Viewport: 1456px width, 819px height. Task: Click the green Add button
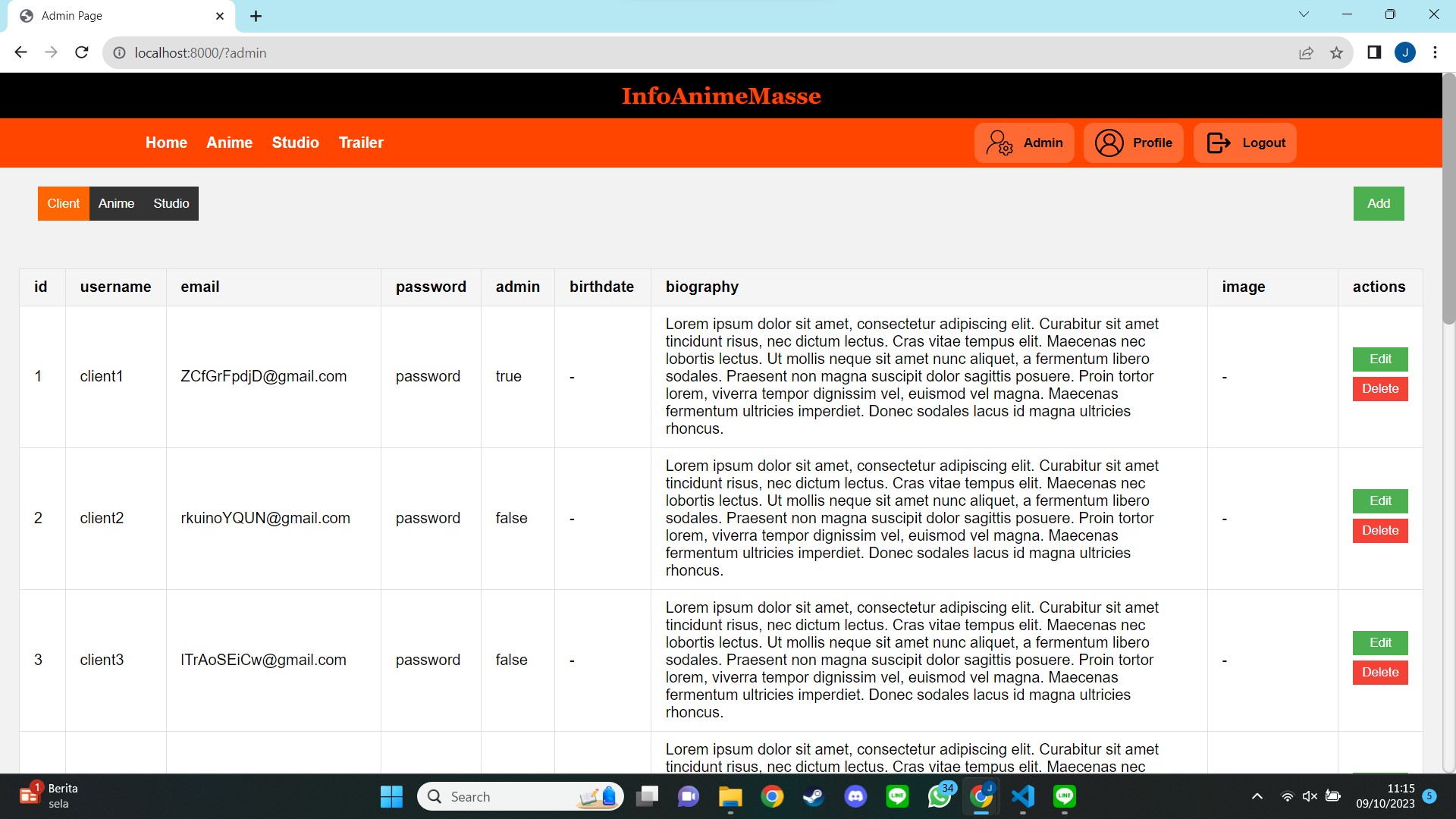pos(1378,203)
